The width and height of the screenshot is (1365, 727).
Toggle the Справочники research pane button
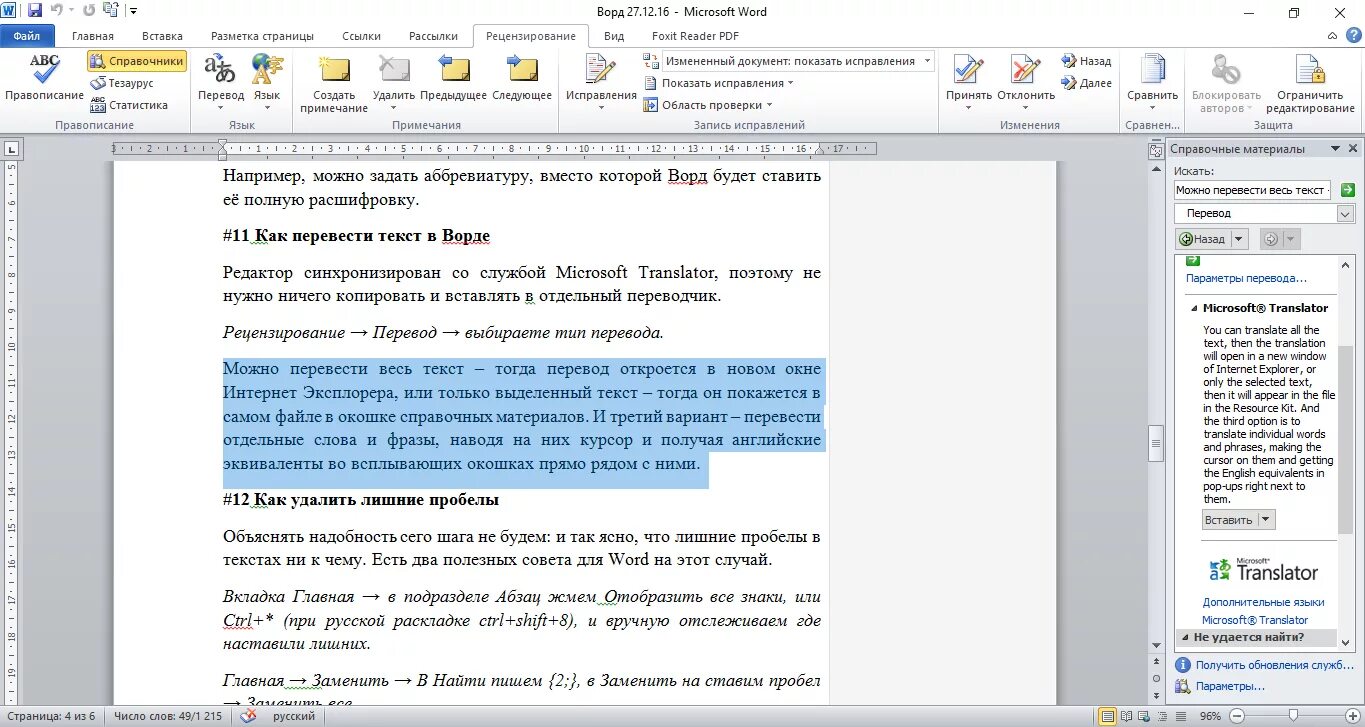click(136, 61)
